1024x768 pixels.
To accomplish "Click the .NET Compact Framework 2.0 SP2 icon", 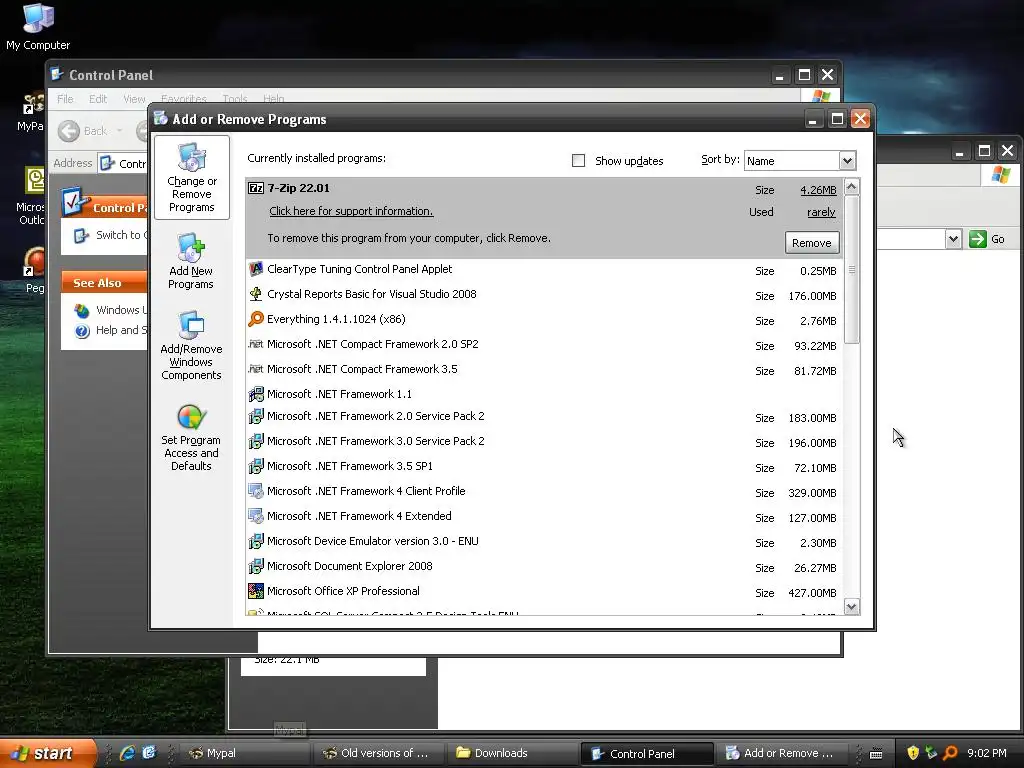I will tap(256, 344).
